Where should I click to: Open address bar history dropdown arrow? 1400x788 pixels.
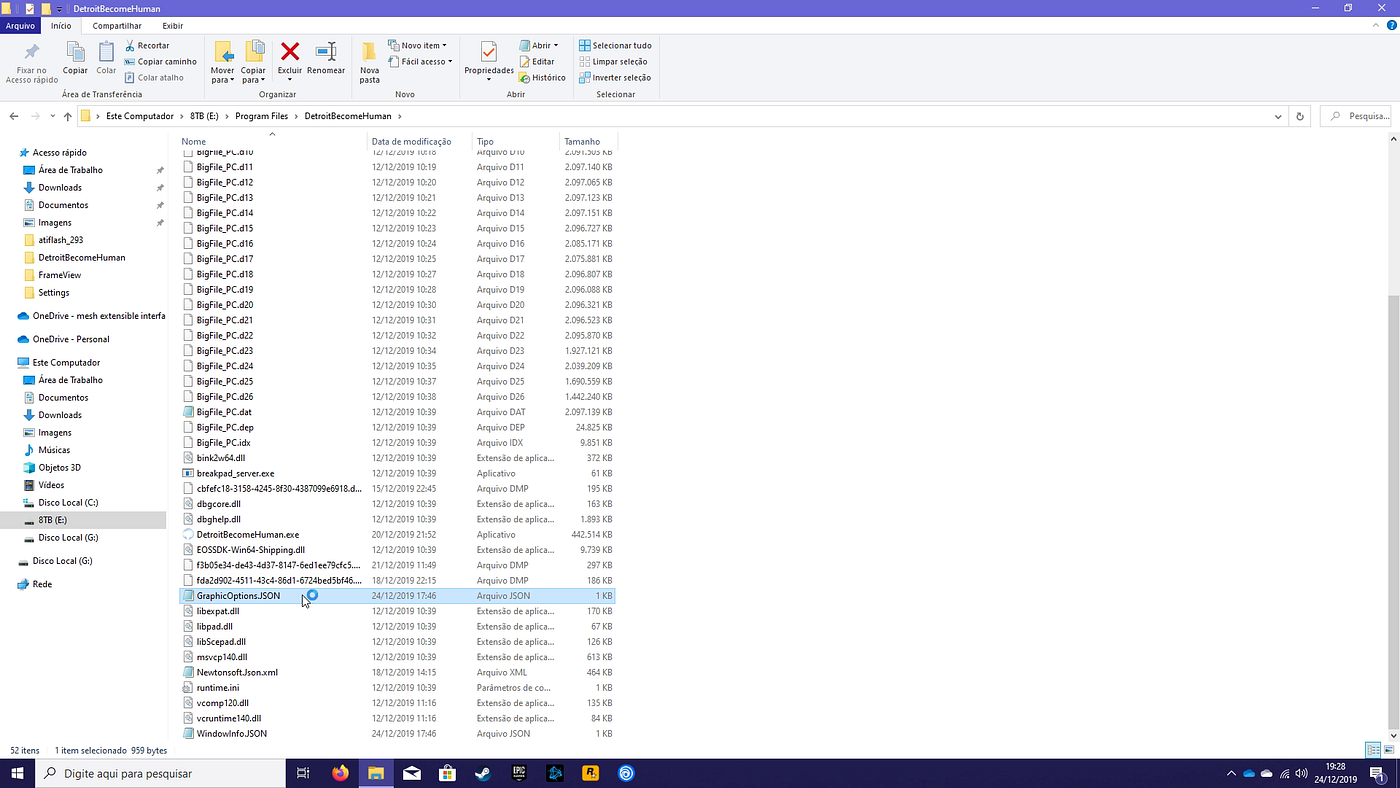[x=1278, y=116]
